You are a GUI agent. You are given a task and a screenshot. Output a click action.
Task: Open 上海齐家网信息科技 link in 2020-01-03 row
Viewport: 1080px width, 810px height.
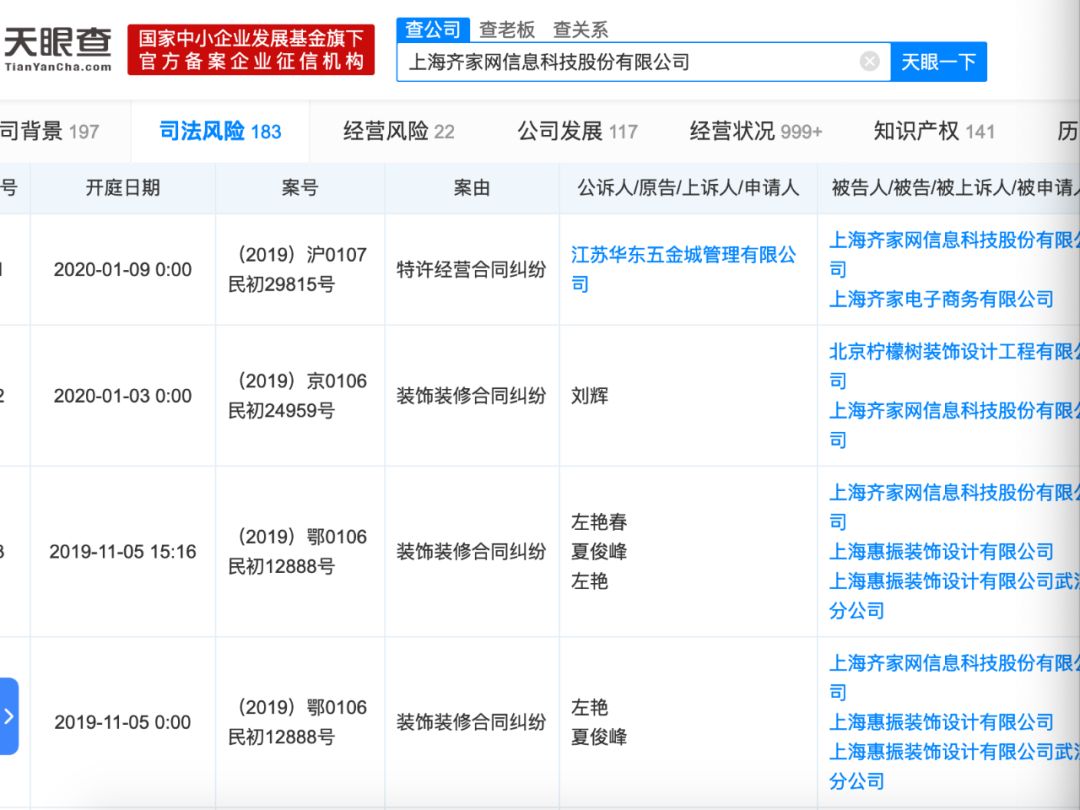pos(954,425)
